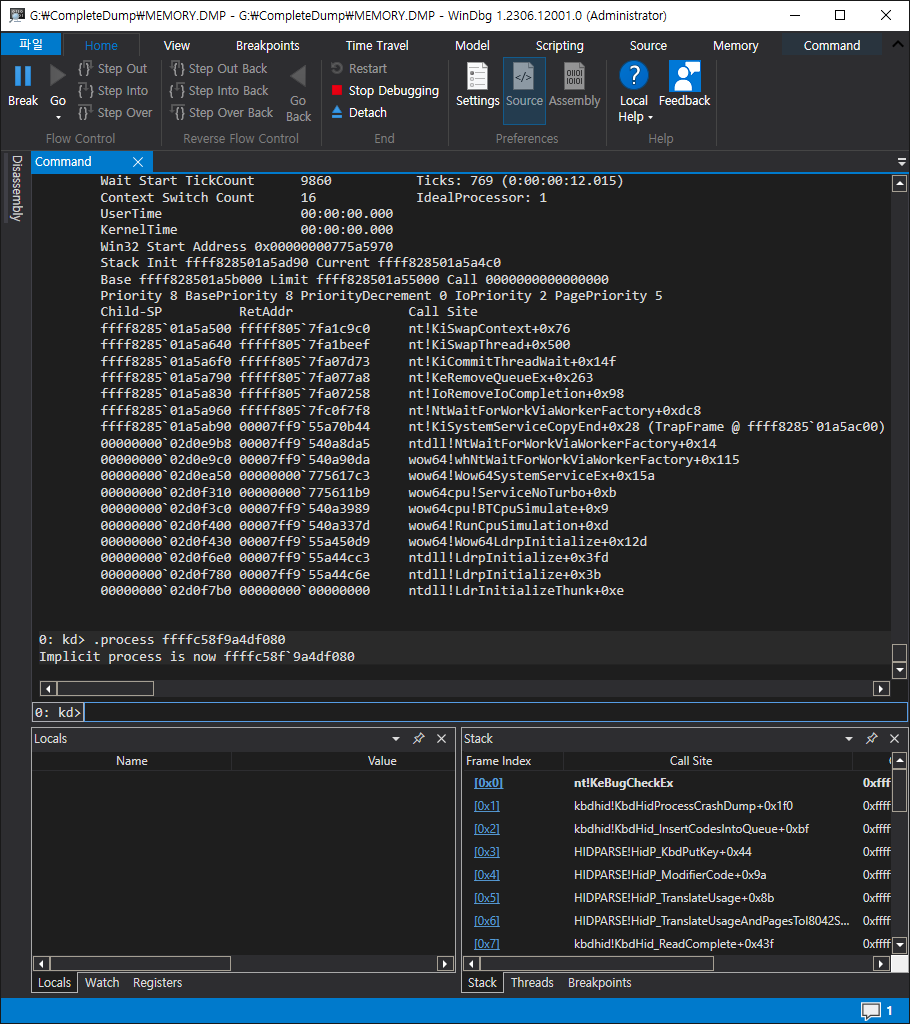Click Step Out in Flow Control
Viewport: 910px width, 1024px height.
click(112, 69)
